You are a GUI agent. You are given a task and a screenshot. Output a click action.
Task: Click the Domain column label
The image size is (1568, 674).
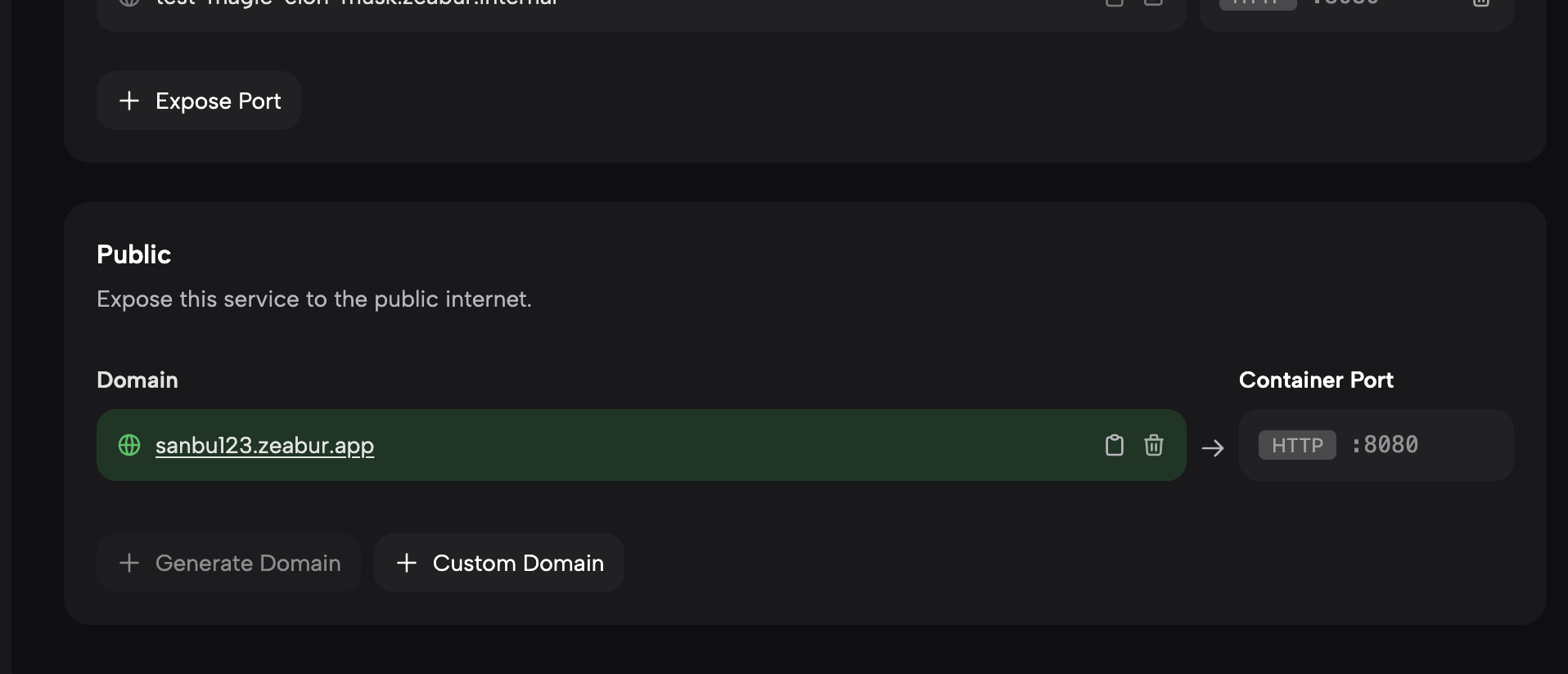137,380
